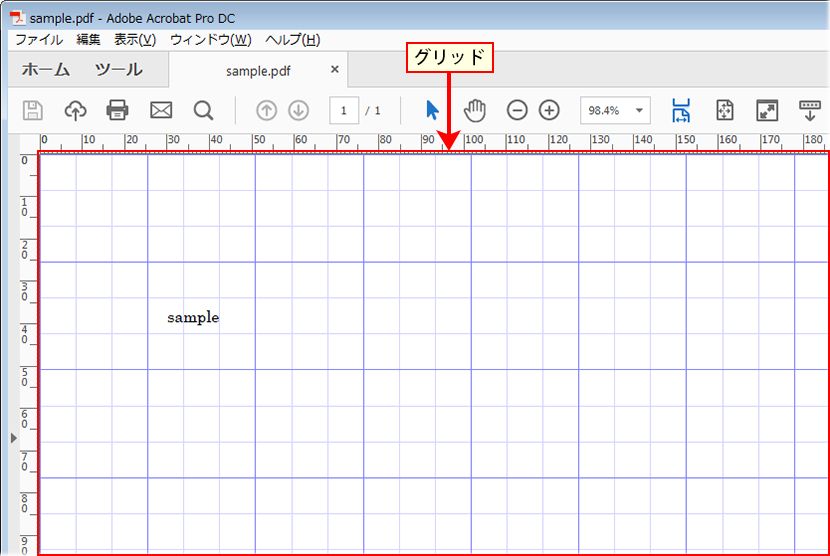The height and width of the screenshot is (556, 830).
Task: Enter full screen mode icon
Action: coord(767,110)
